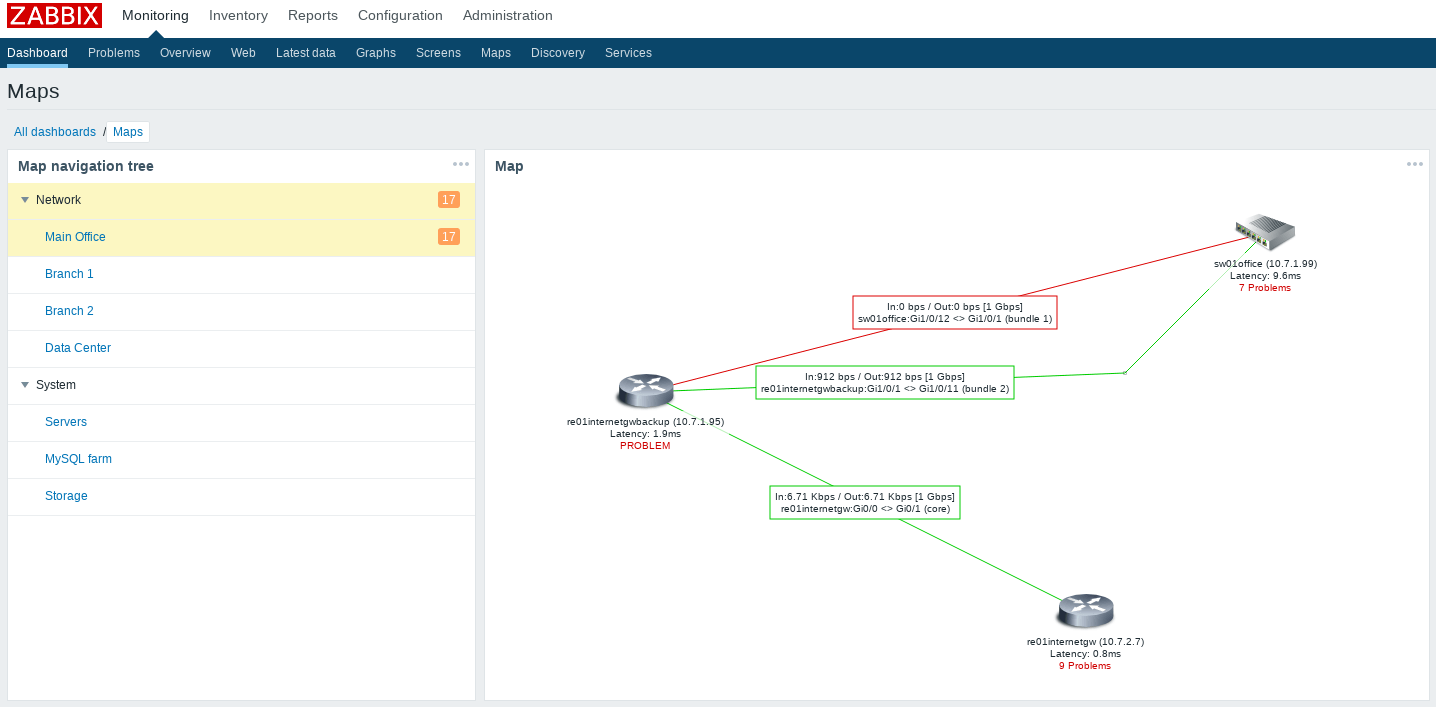1436x707 pixels.
Task: Collapse the System tree group
Action: [x=25, y=385]
